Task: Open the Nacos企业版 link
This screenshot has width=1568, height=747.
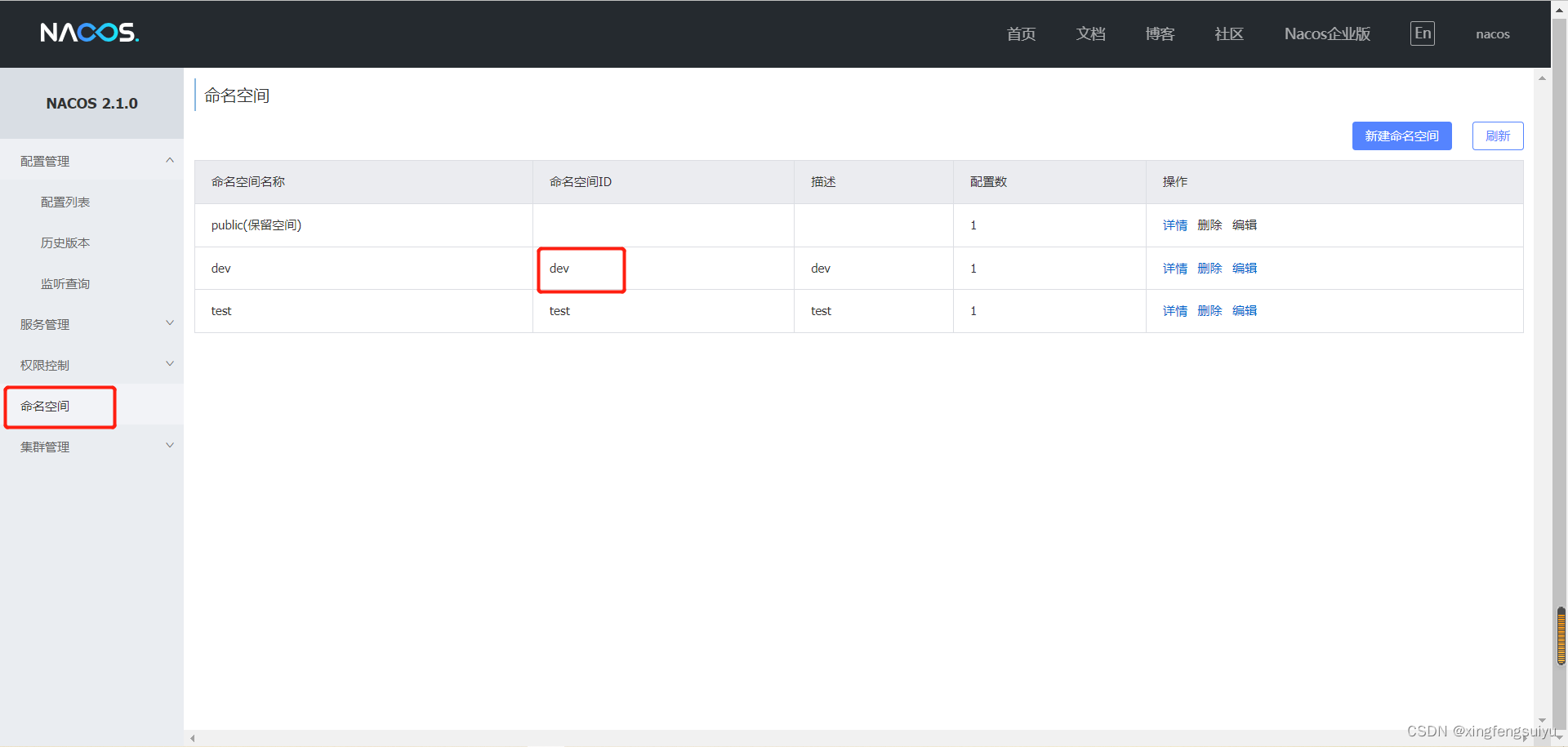Action: pyautogui.click(x=1327, y=33)
